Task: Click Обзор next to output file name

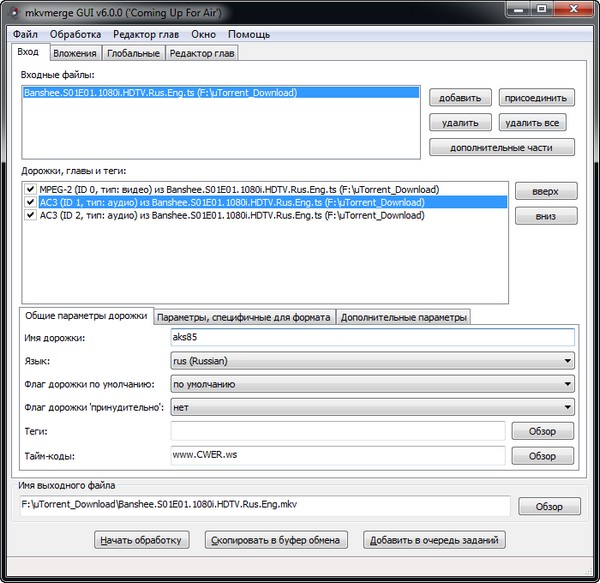Action: (549, 506)
